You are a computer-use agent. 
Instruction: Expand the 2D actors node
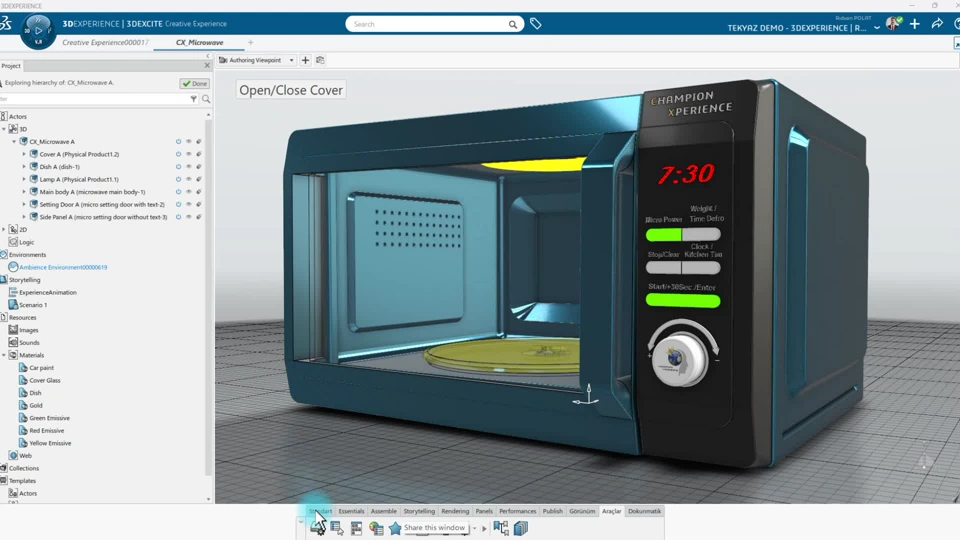[4, 230]
